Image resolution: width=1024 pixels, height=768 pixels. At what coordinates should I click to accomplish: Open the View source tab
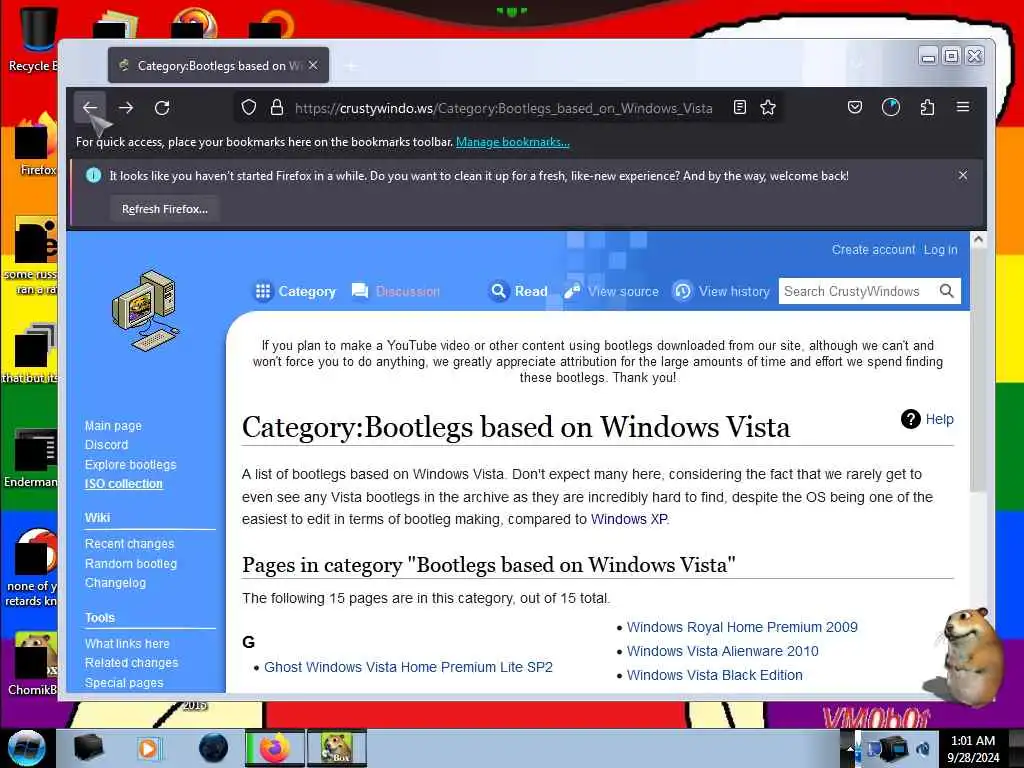point(611,291)
